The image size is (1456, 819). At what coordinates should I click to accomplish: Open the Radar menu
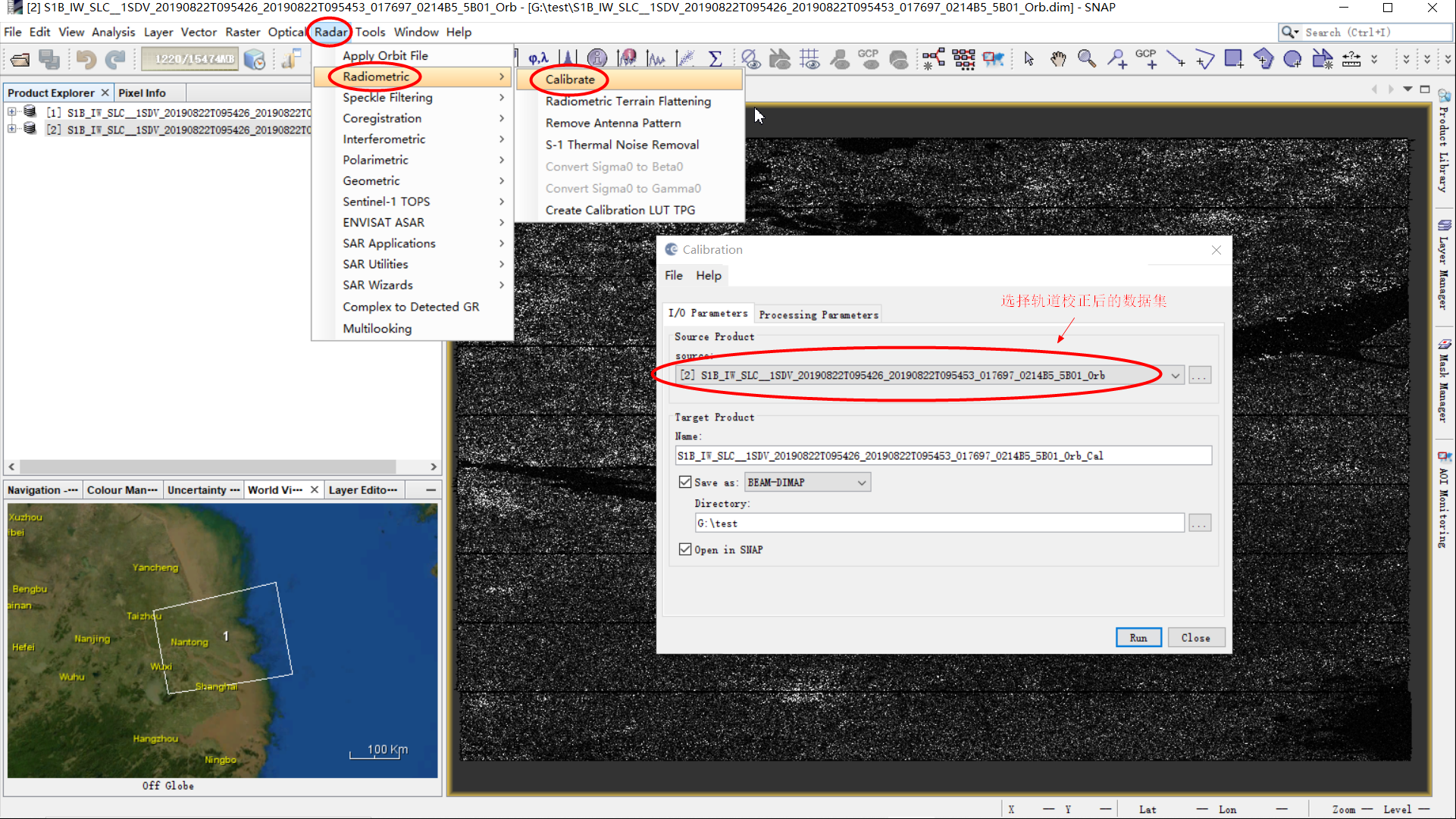330,32
